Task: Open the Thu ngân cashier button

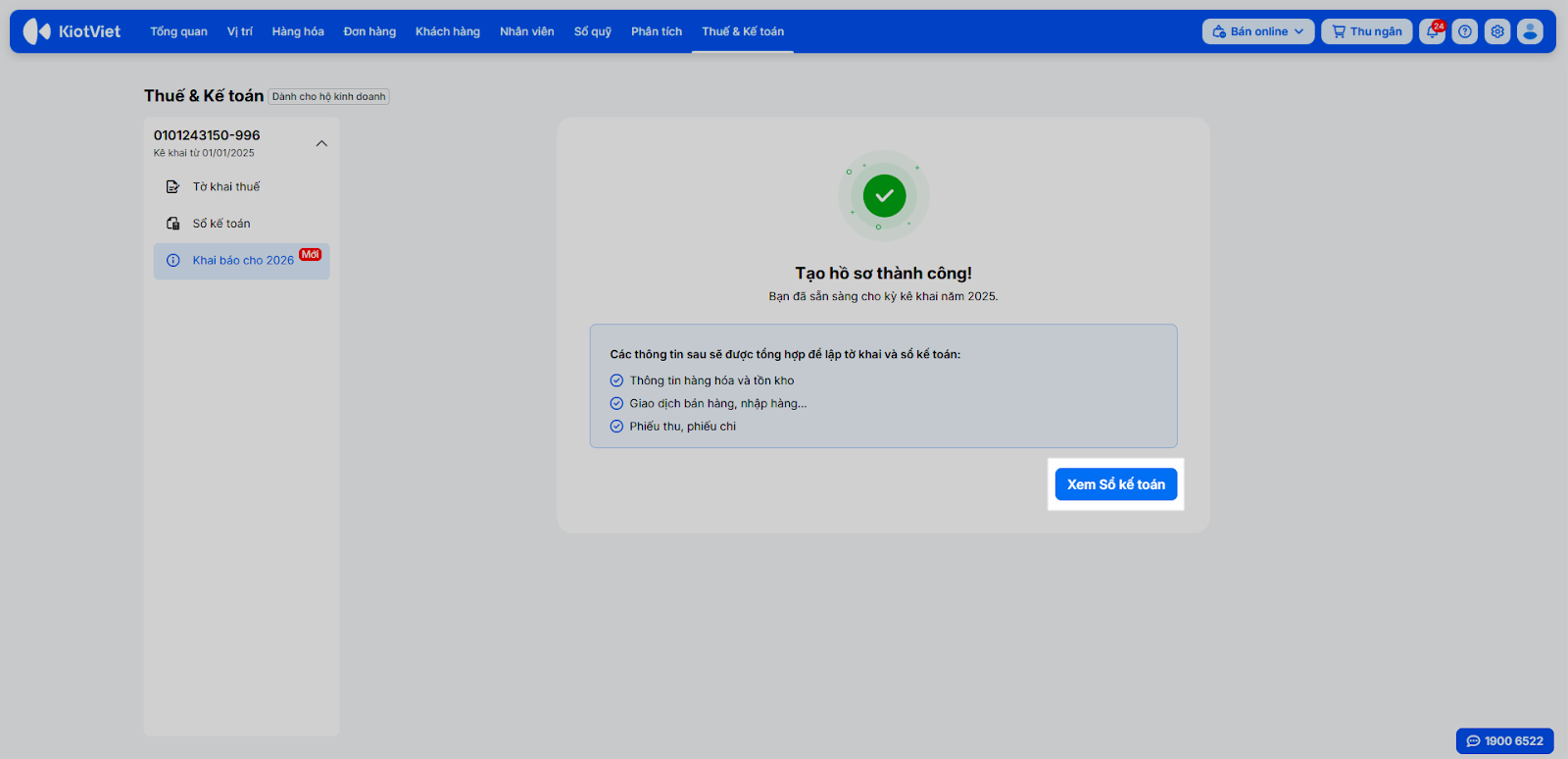Action: coord(1367,31)
